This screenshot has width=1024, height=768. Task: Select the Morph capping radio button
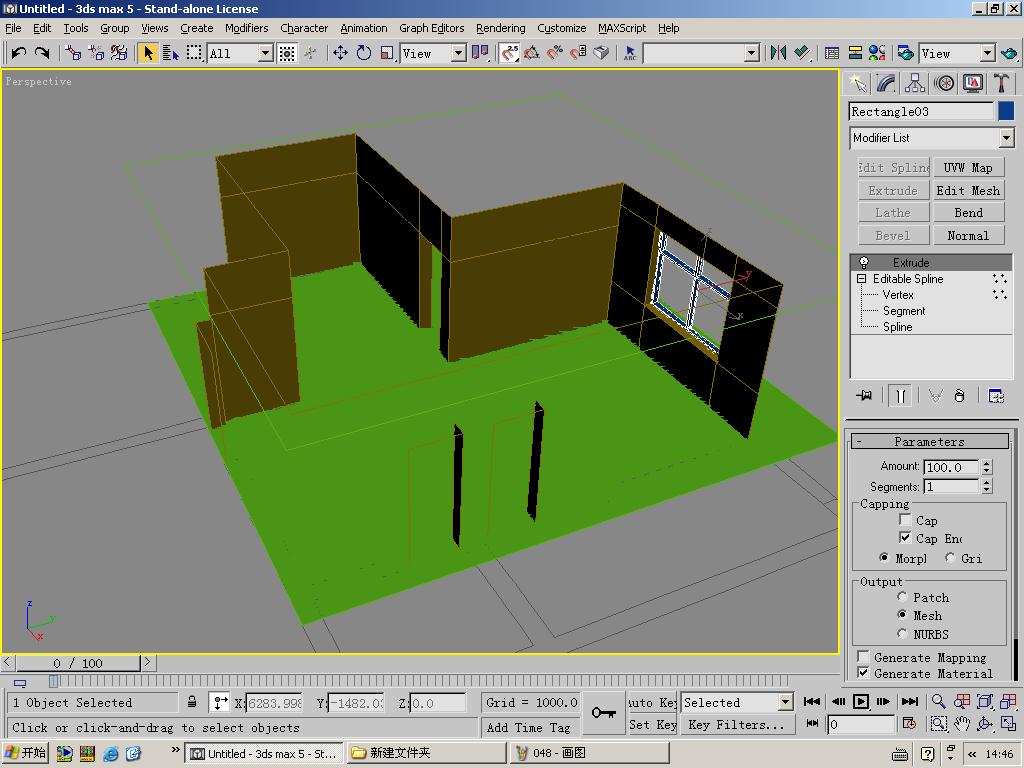point(884,558)
